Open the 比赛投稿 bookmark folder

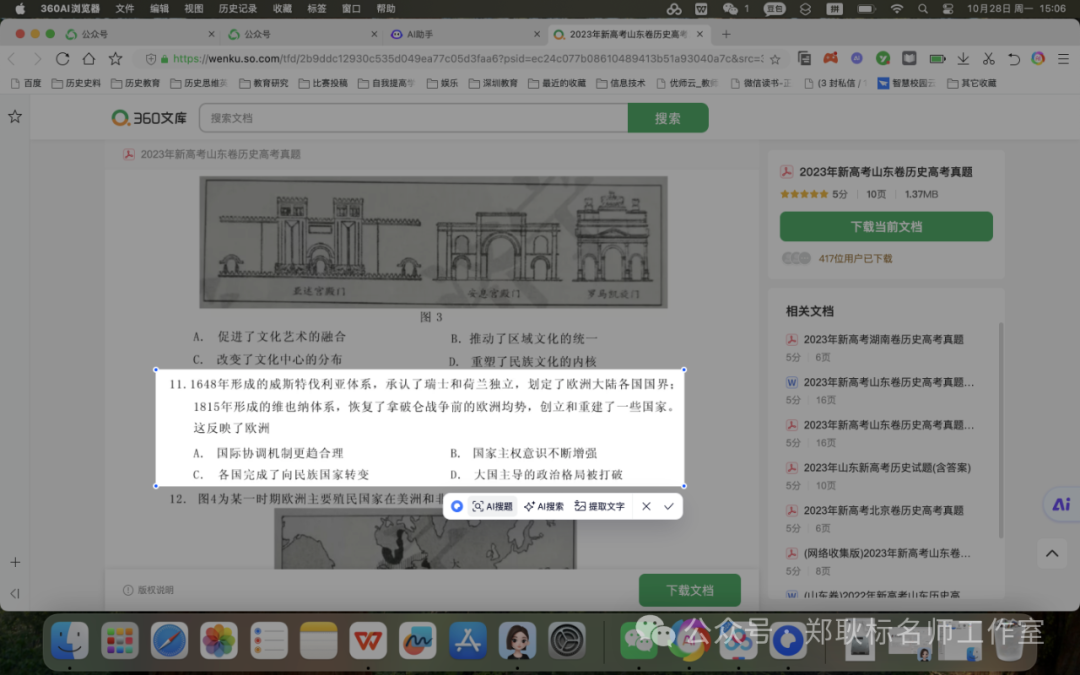coord(323,83)
